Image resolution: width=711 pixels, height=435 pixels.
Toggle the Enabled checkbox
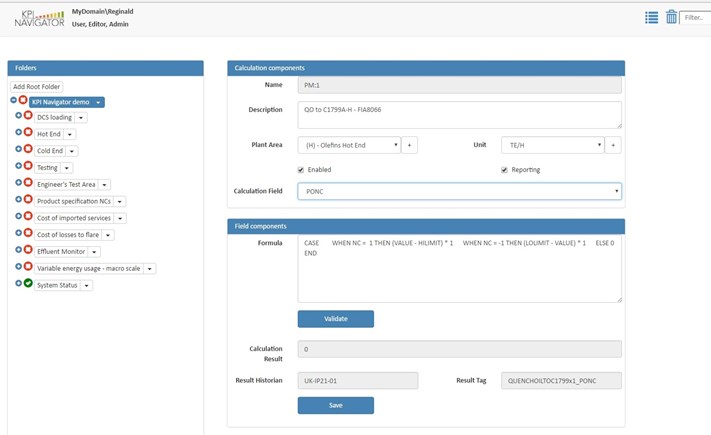[x=301, y=170]
